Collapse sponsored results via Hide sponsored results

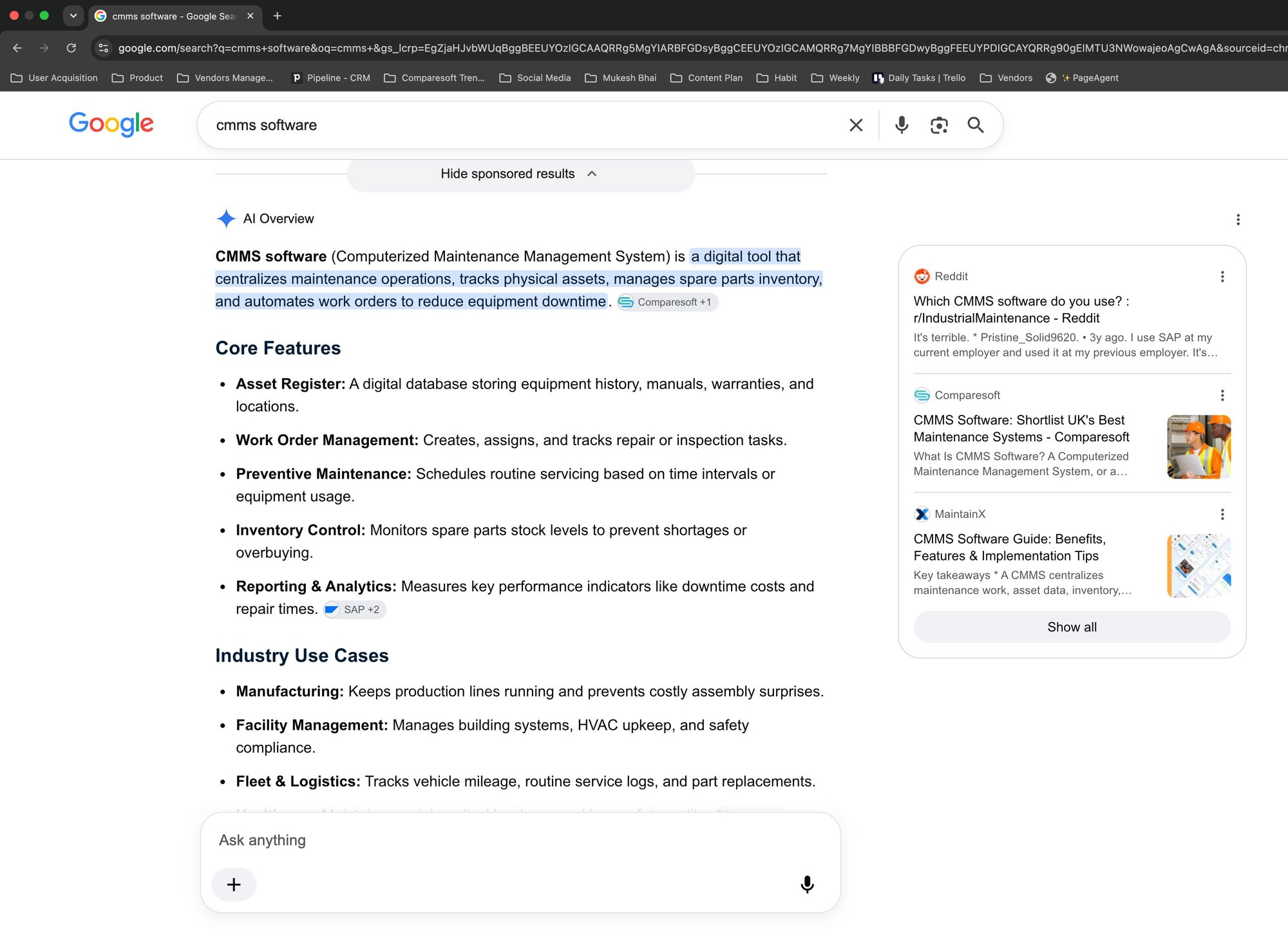520,174
